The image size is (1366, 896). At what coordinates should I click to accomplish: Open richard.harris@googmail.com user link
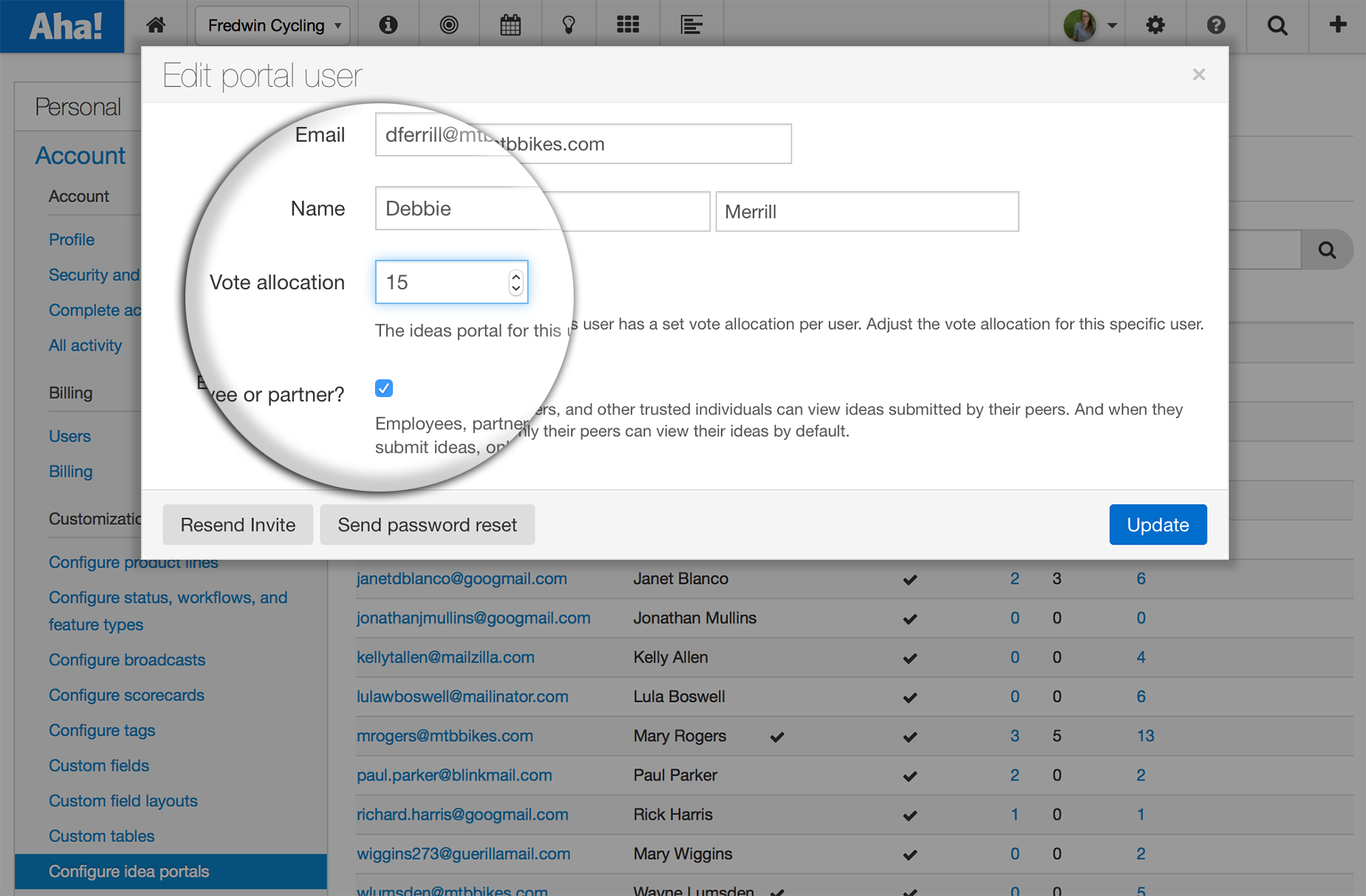point(462,815)
